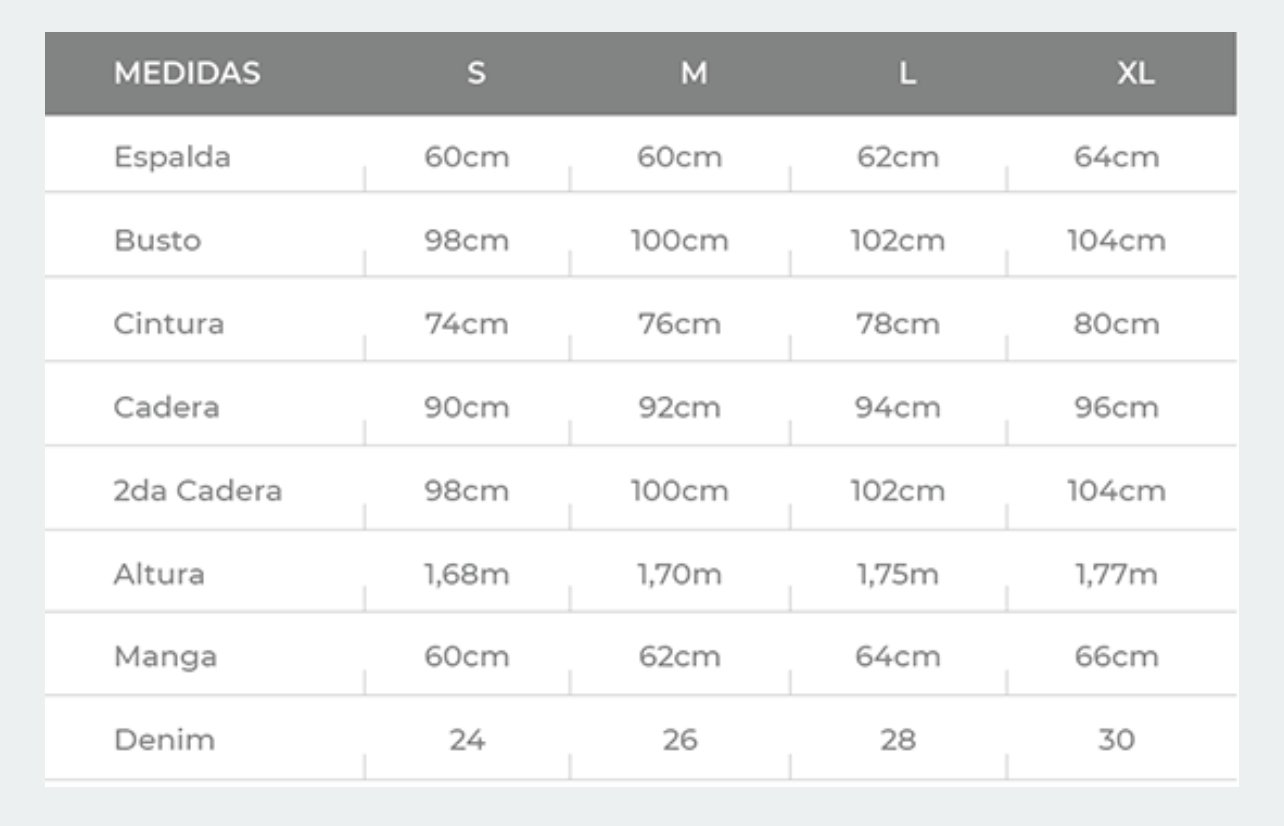Click the Denim row label
This screenshot has width=1284, height=826.
(x=164, y=740)
